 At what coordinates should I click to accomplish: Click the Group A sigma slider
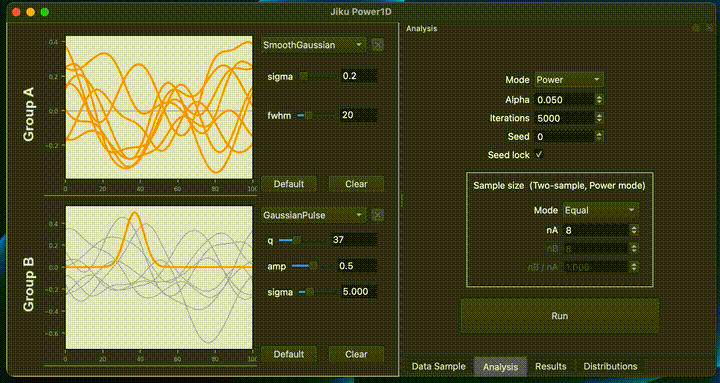click(317, 76)
